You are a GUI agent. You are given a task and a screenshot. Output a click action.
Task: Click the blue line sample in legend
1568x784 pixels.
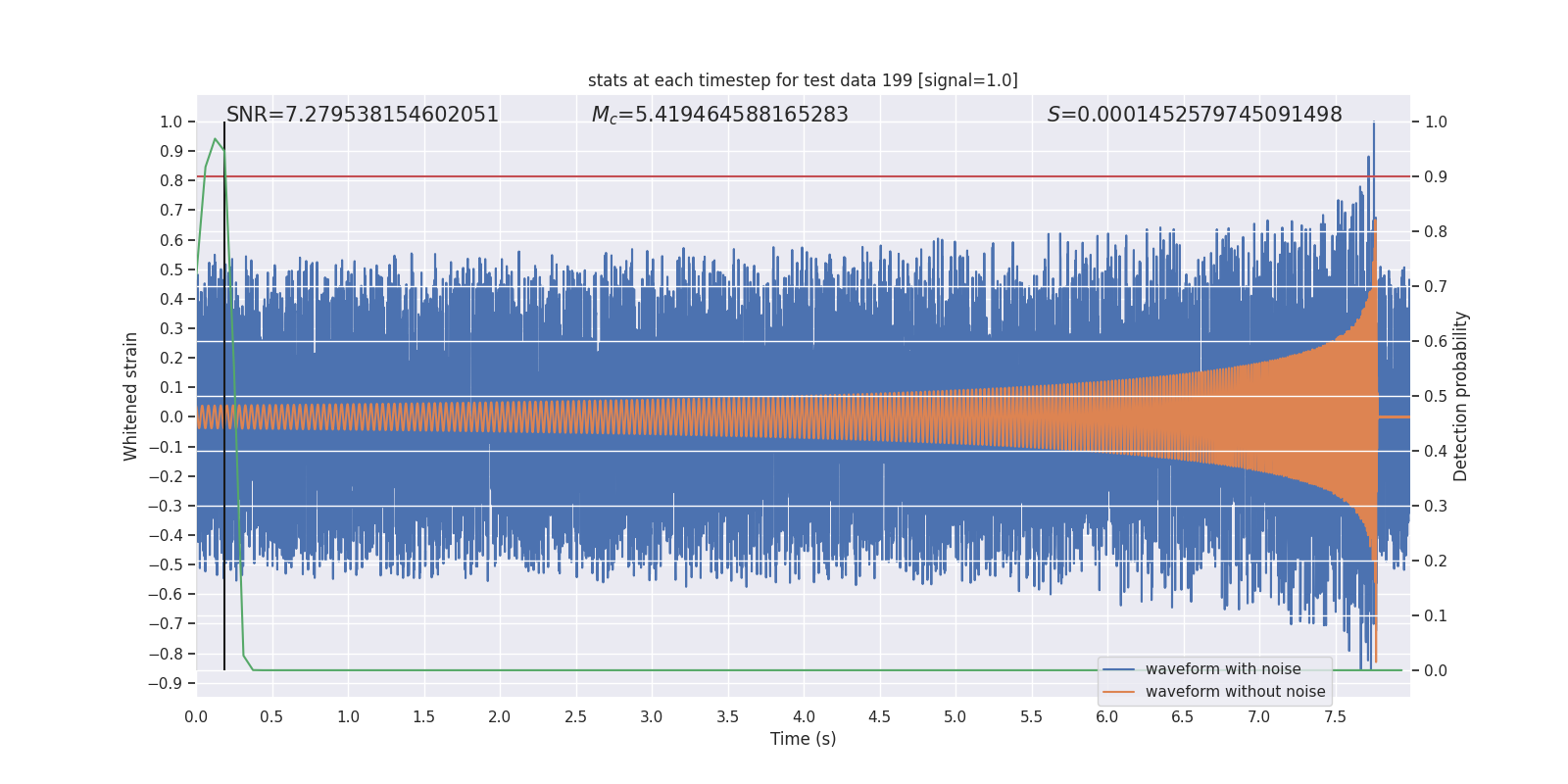[x=1118, y=669]
